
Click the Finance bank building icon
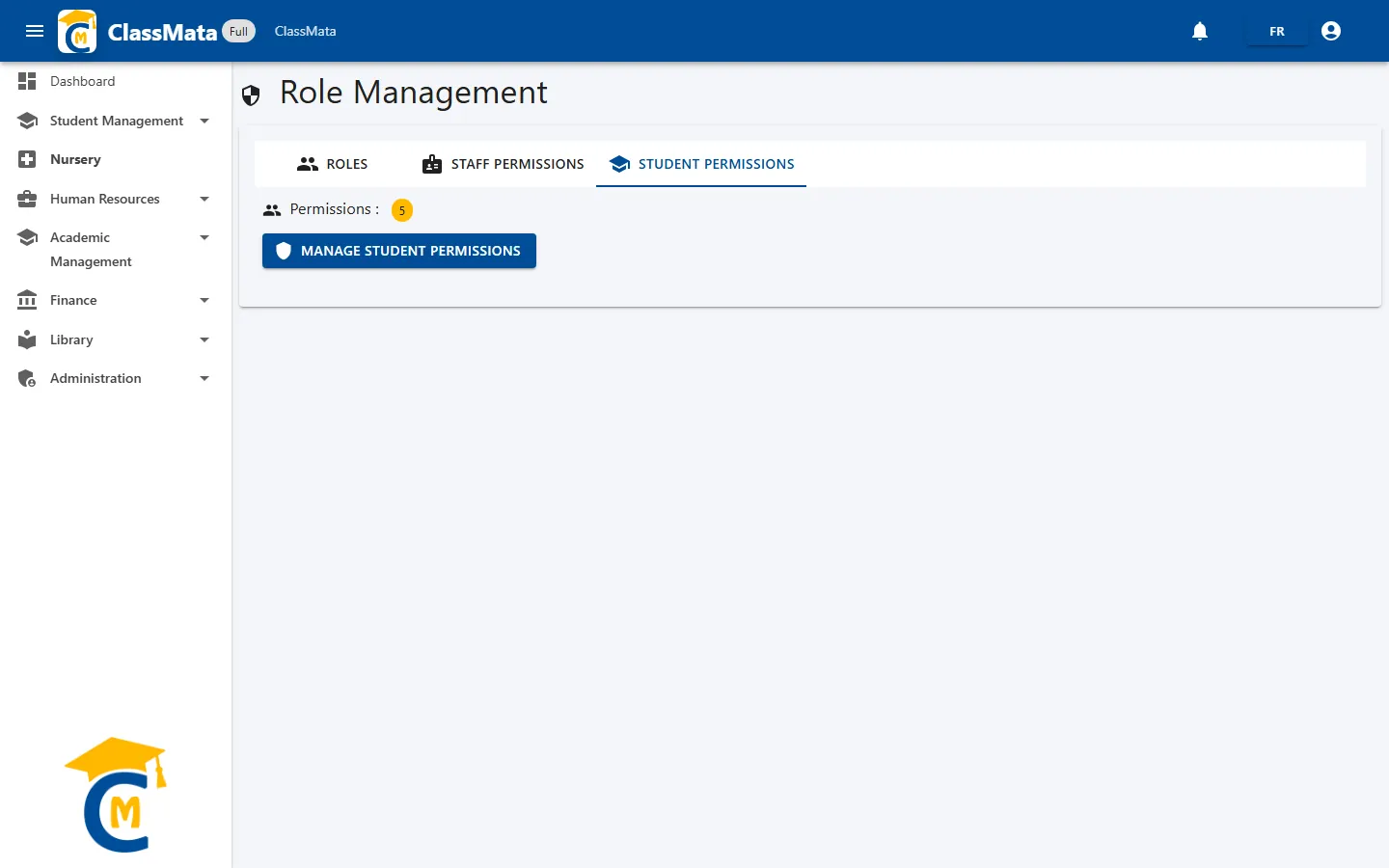tap(27, 300)
